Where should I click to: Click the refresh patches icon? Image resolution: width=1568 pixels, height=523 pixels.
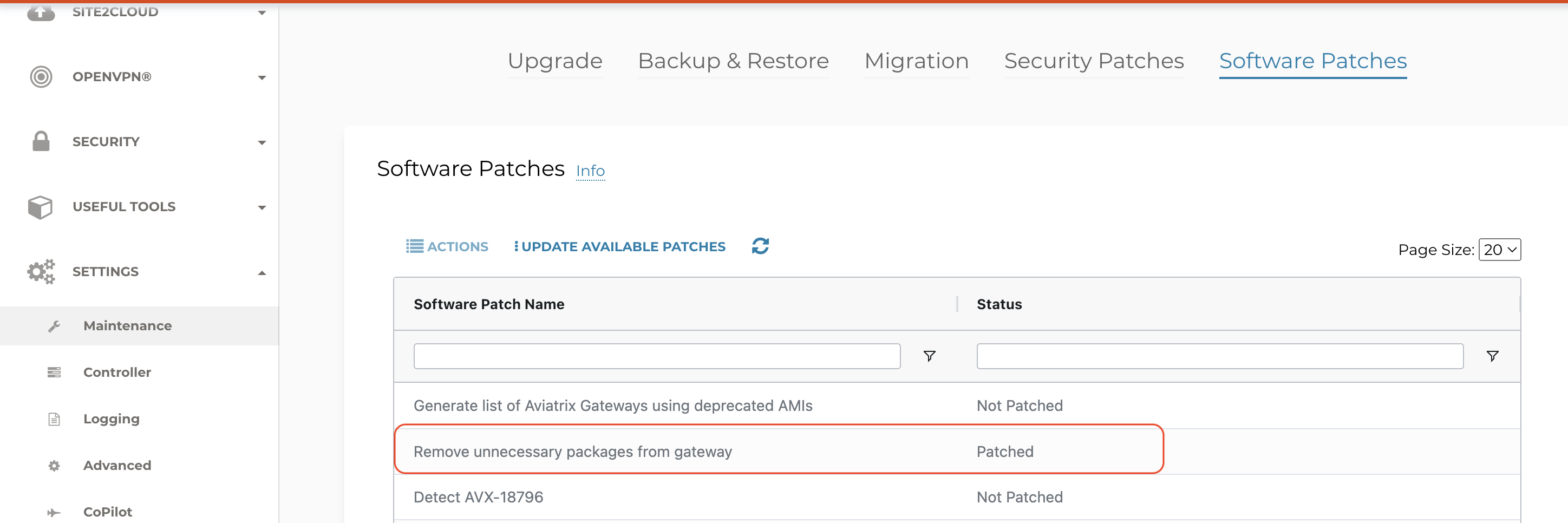click(760, 246)
